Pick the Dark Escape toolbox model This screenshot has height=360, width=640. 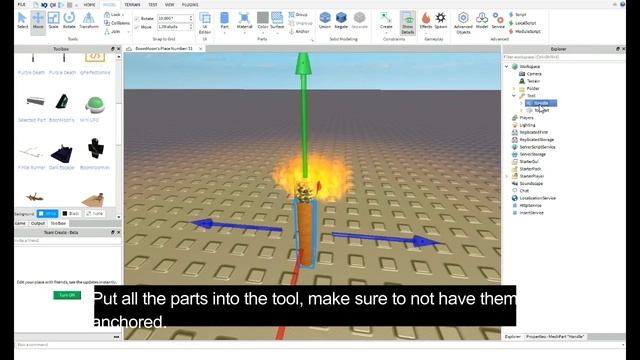click(x=62, y=156)
